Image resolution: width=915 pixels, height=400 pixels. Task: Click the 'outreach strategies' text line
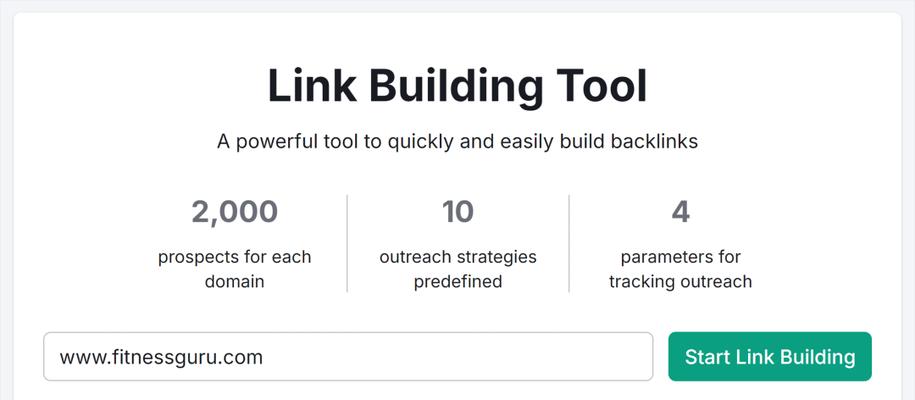coord(458,257)
